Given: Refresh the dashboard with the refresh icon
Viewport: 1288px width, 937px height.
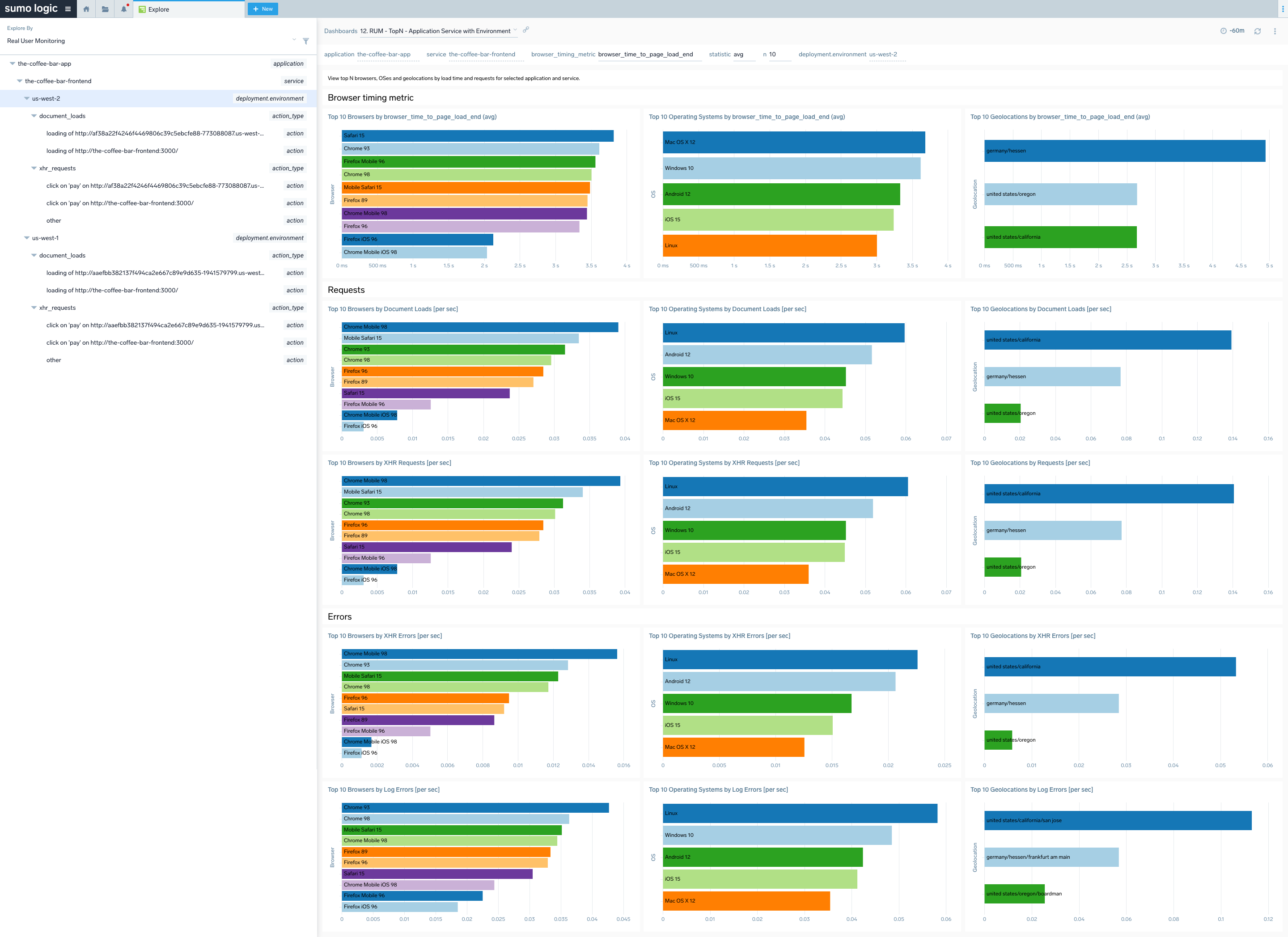Looking at the screenshot, I should tap(1257, 31).
